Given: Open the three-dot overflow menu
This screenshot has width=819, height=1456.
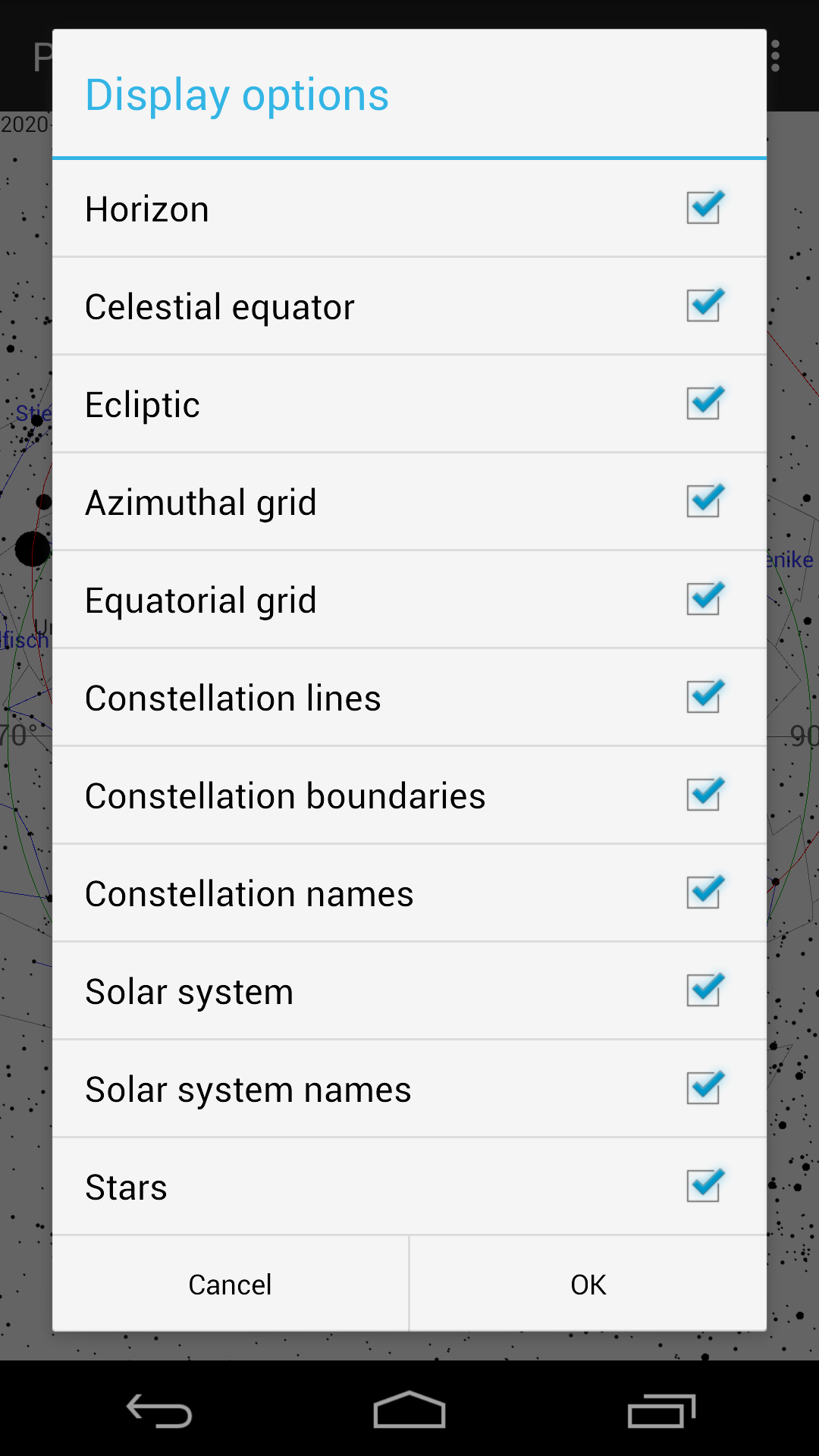Looking at the screenshot, I should tap(776, 57).
